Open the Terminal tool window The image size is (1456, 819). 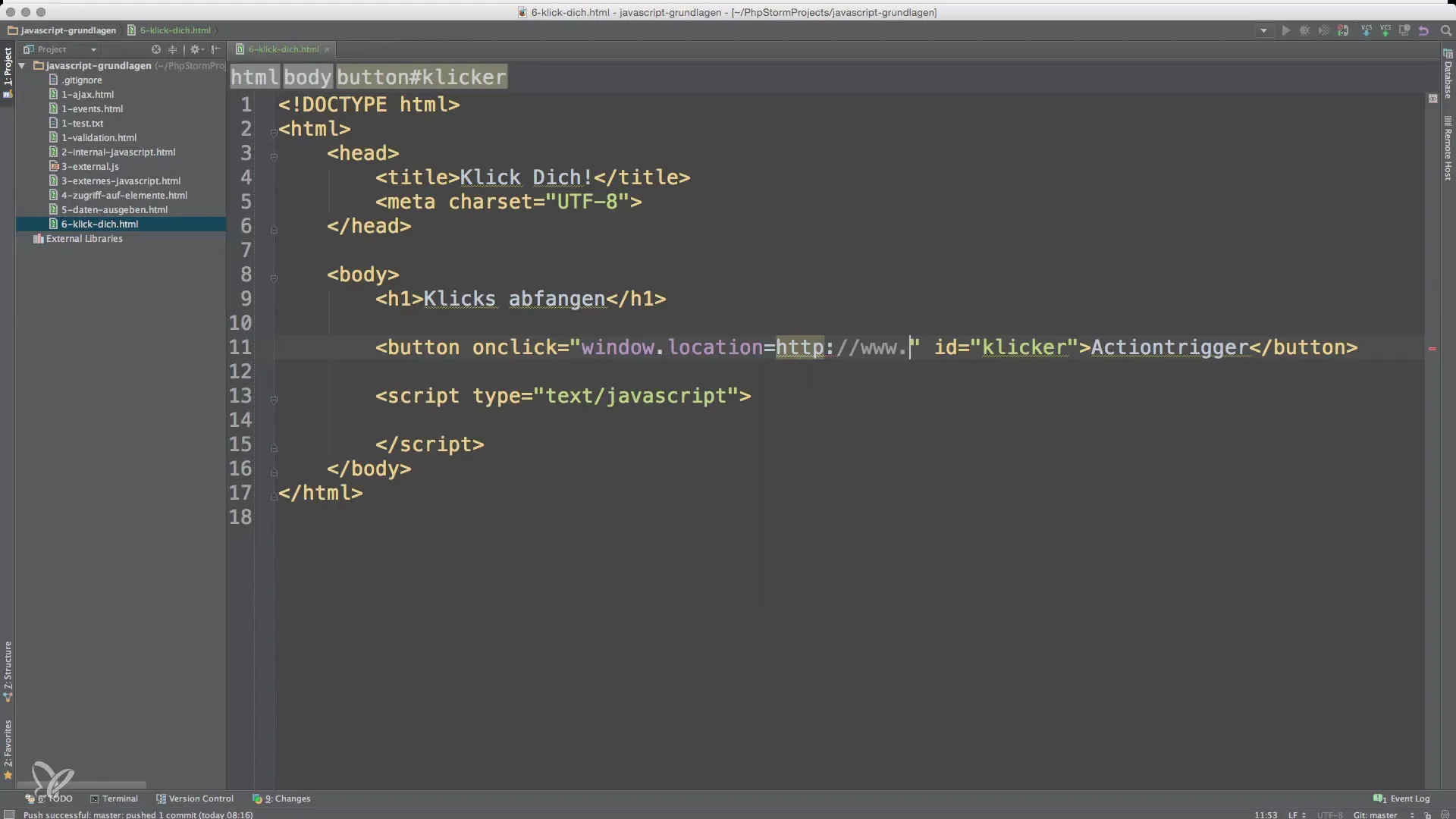pyautogui.click(x=114, y=799)
